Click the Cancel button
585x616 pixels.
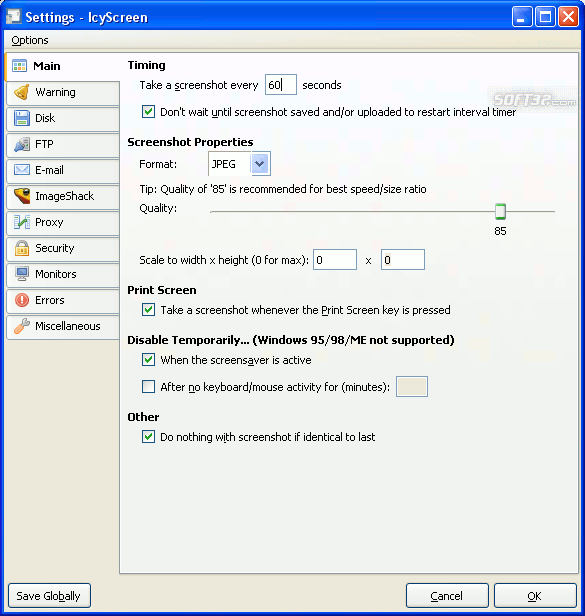click(x=447, y=596)
